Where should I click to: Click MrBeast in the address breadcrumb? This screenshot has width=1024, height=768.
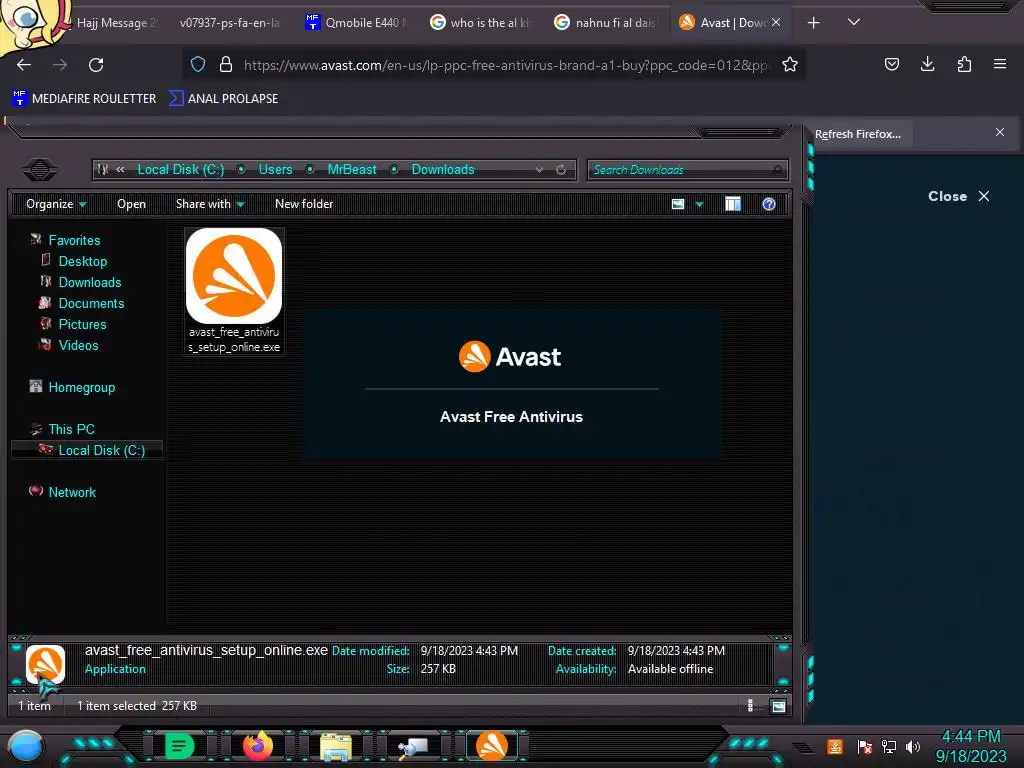tap(351, 169)
